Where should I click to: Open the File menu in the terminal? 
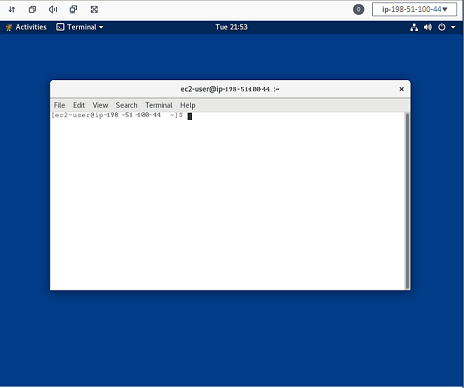59,105
